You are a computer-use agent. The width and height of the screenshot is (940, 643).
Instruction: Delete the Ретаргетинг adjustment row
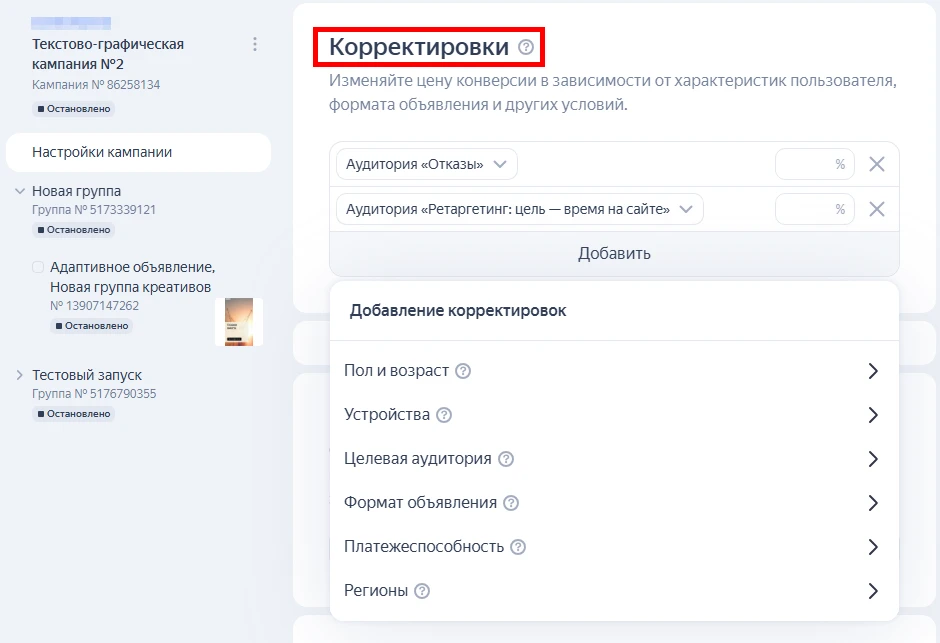(877, 209)
